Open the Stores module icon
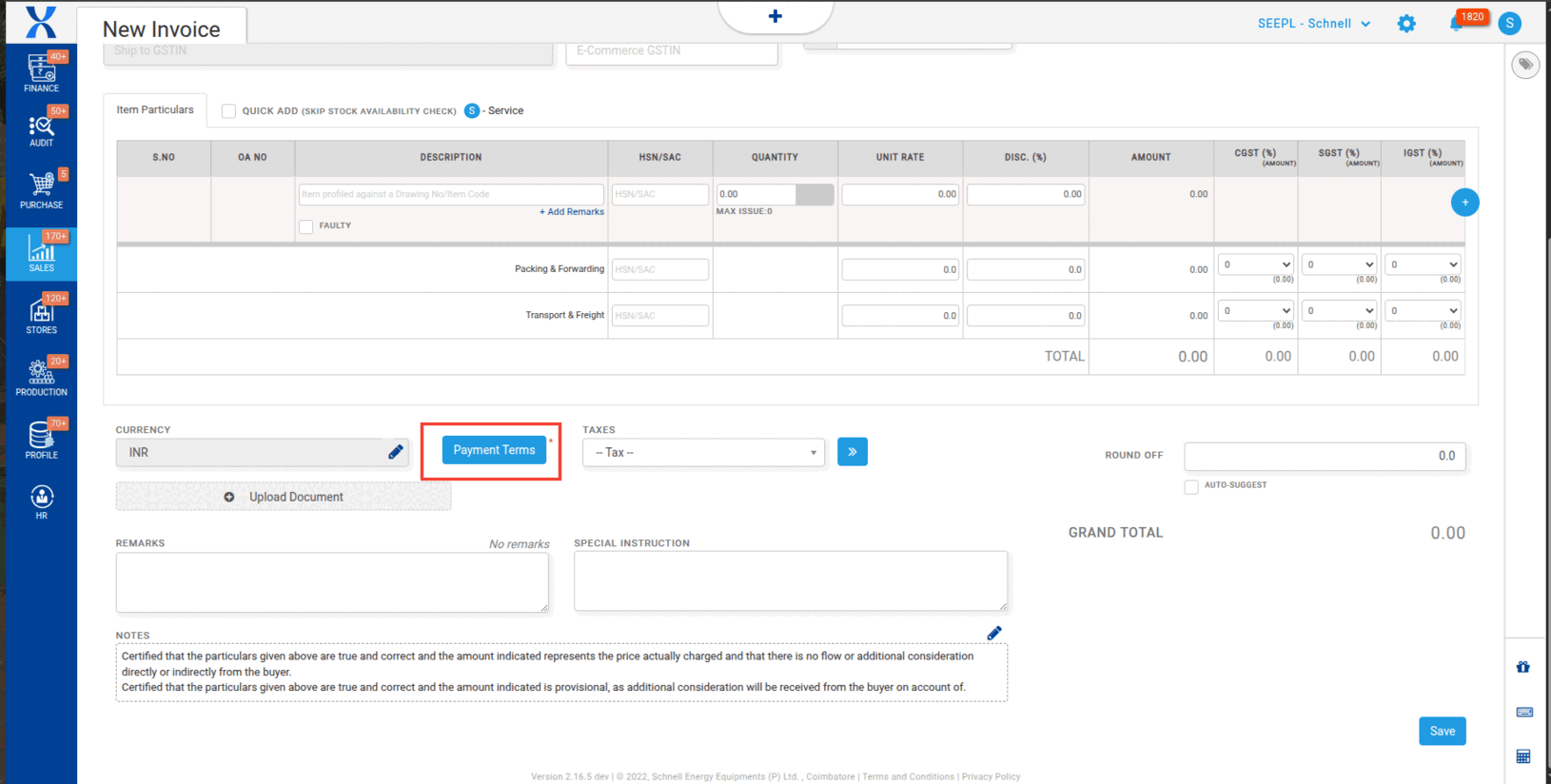Viewport: 1551px width, 784px height. point(41,315)
